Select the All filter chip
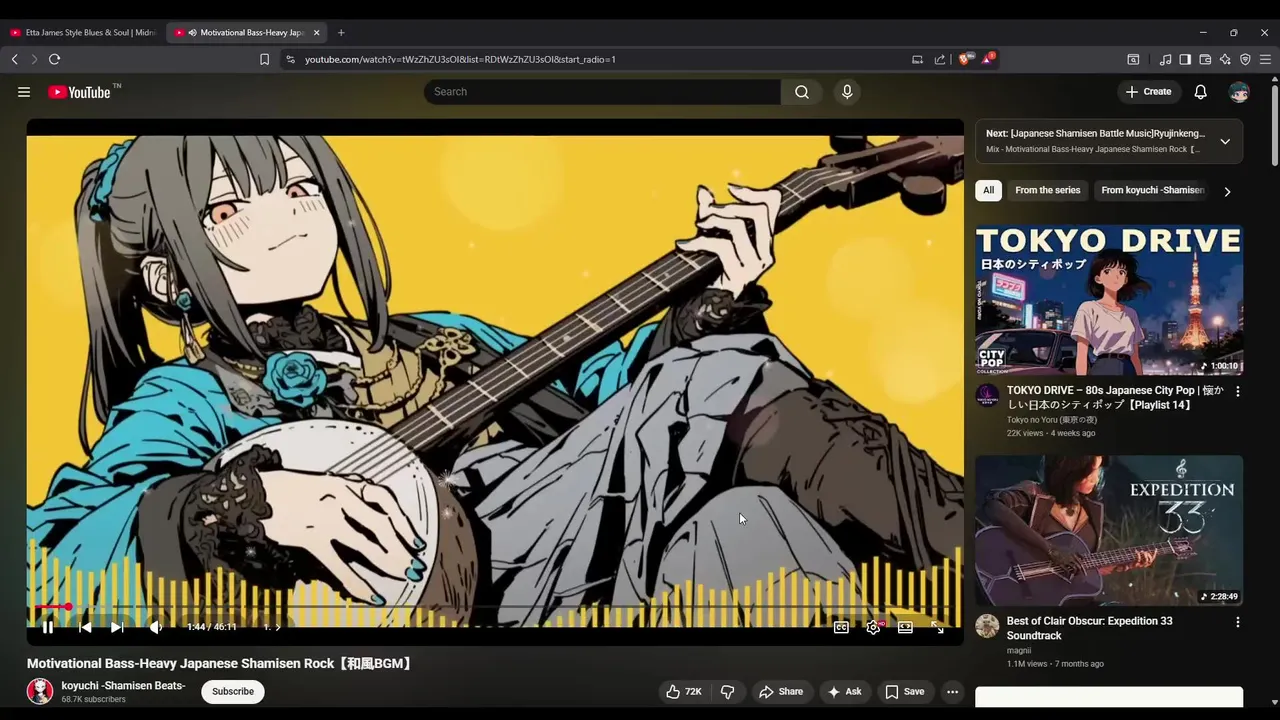 pyautogui.click(x=988, y=190)
